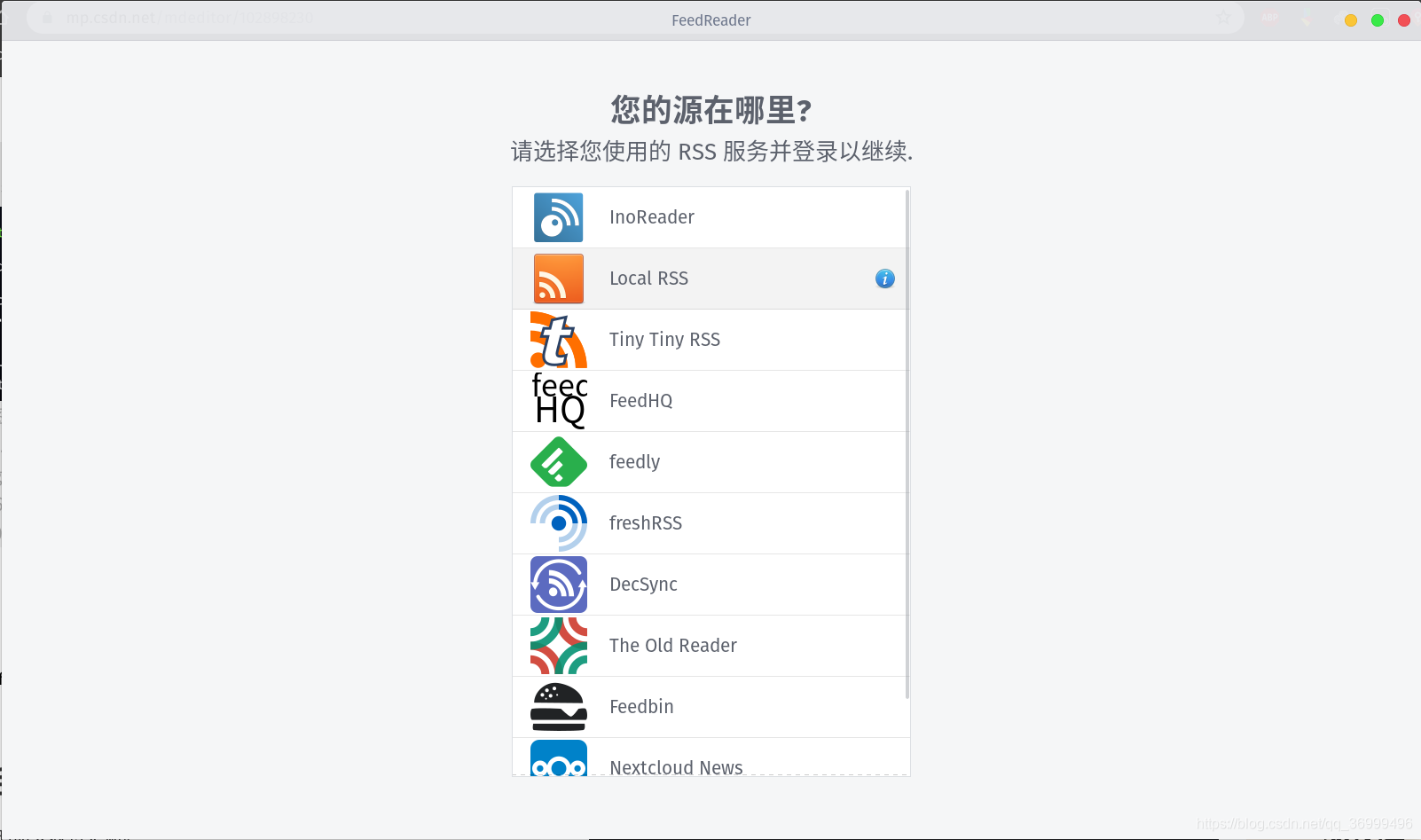Click the freshRSS blue circular icon
This screenshot has height=840, width=1421.
[x=558, y=523]
